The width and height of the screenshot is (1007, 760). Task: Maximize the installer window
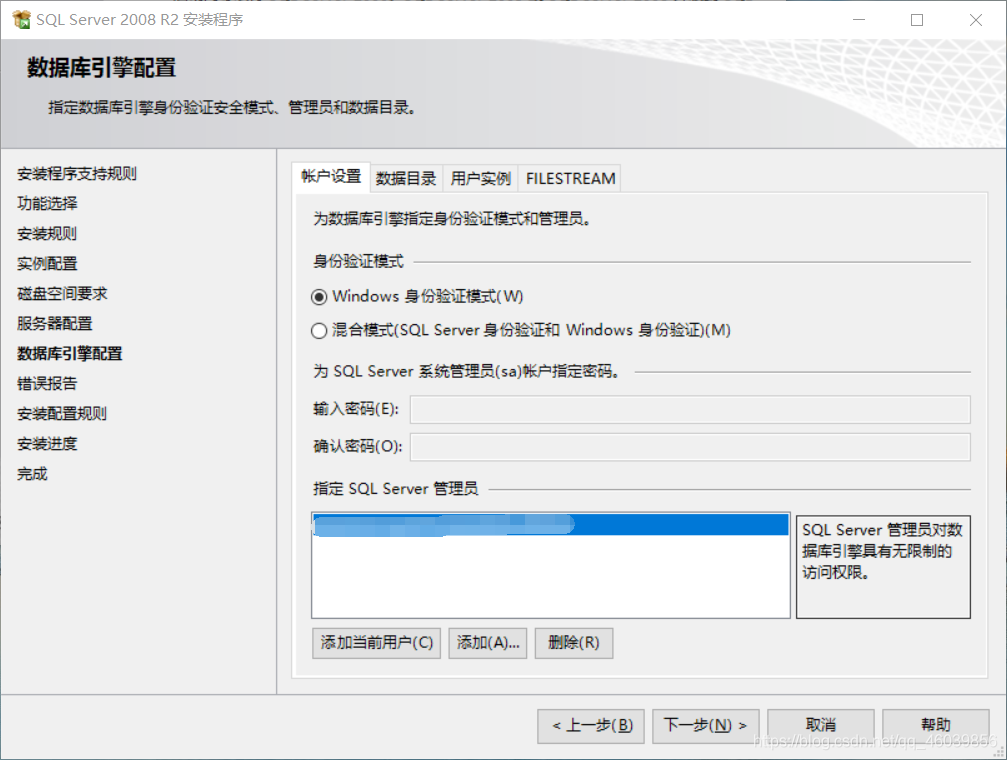tap(917, 20)
